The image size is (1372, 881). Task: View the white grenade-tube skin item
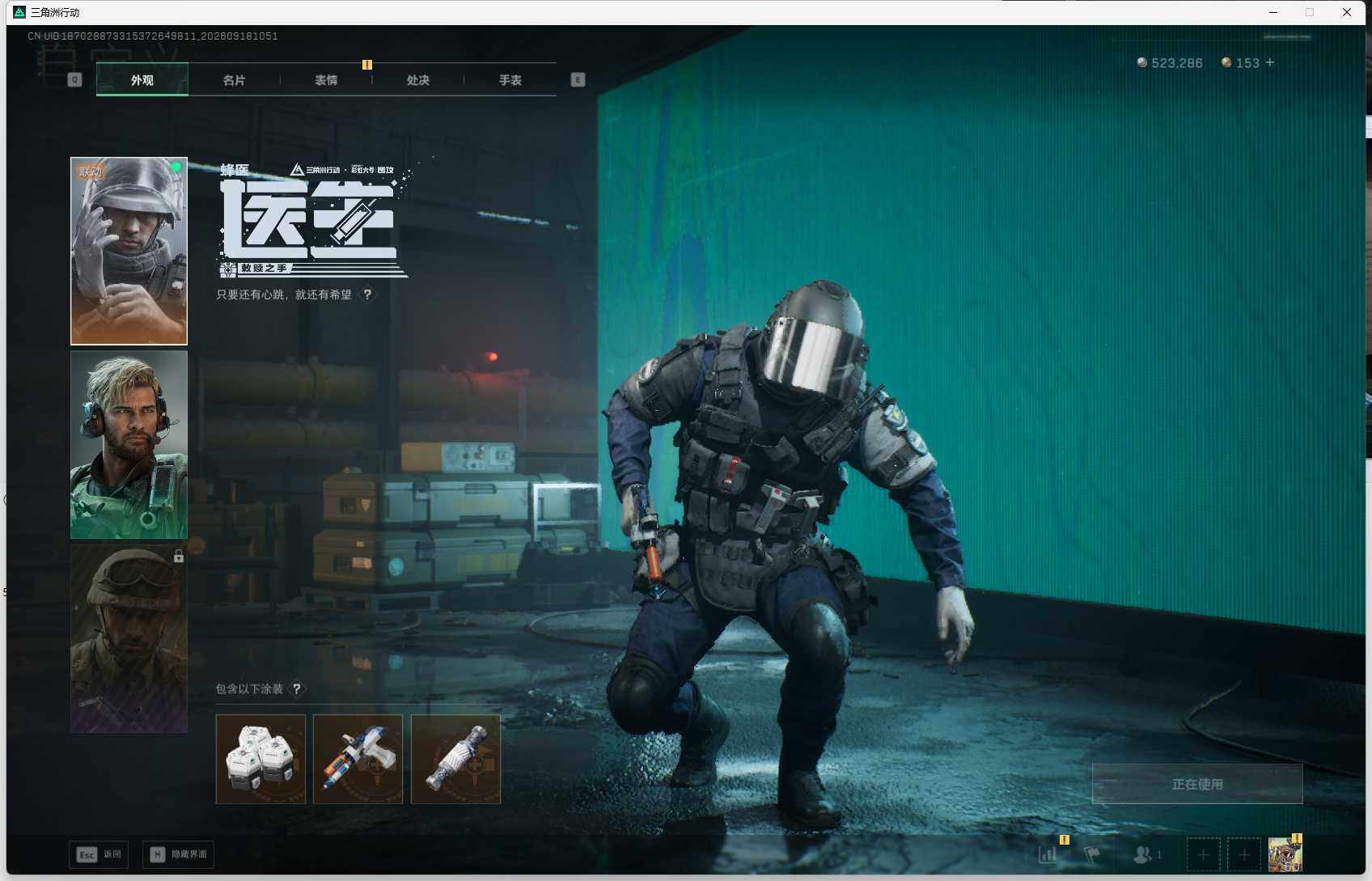(x=455, y=759)
